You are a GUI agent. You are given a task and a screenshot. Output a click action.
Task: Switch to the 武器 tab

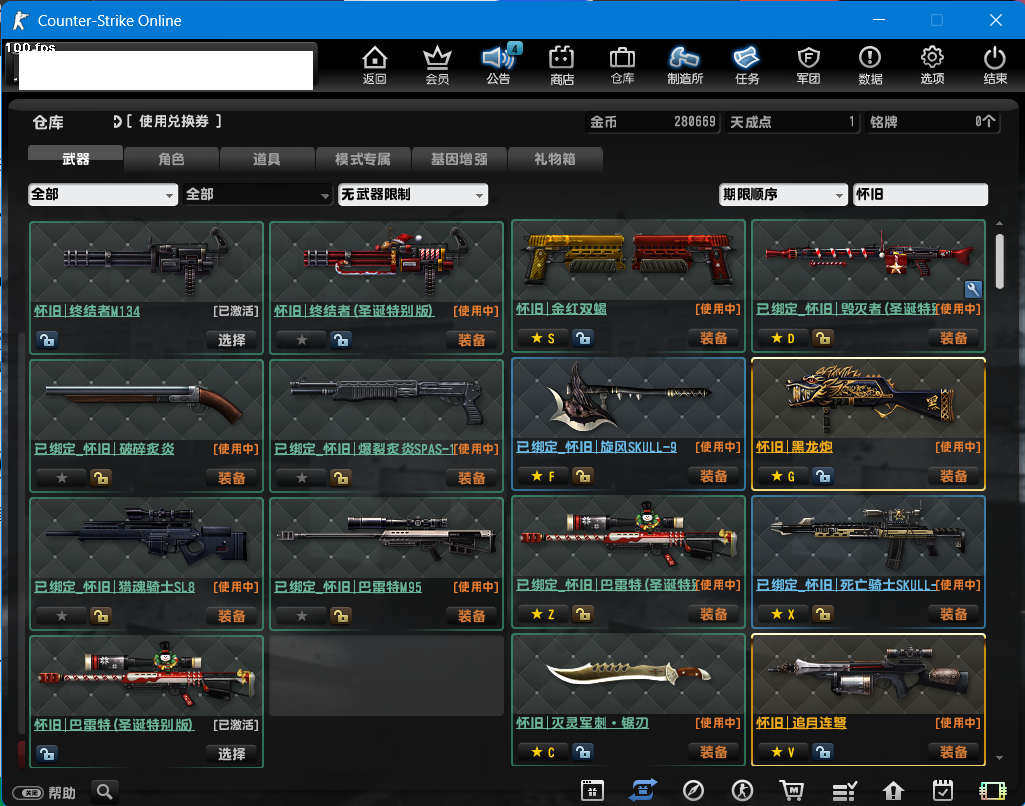(75, 159)
